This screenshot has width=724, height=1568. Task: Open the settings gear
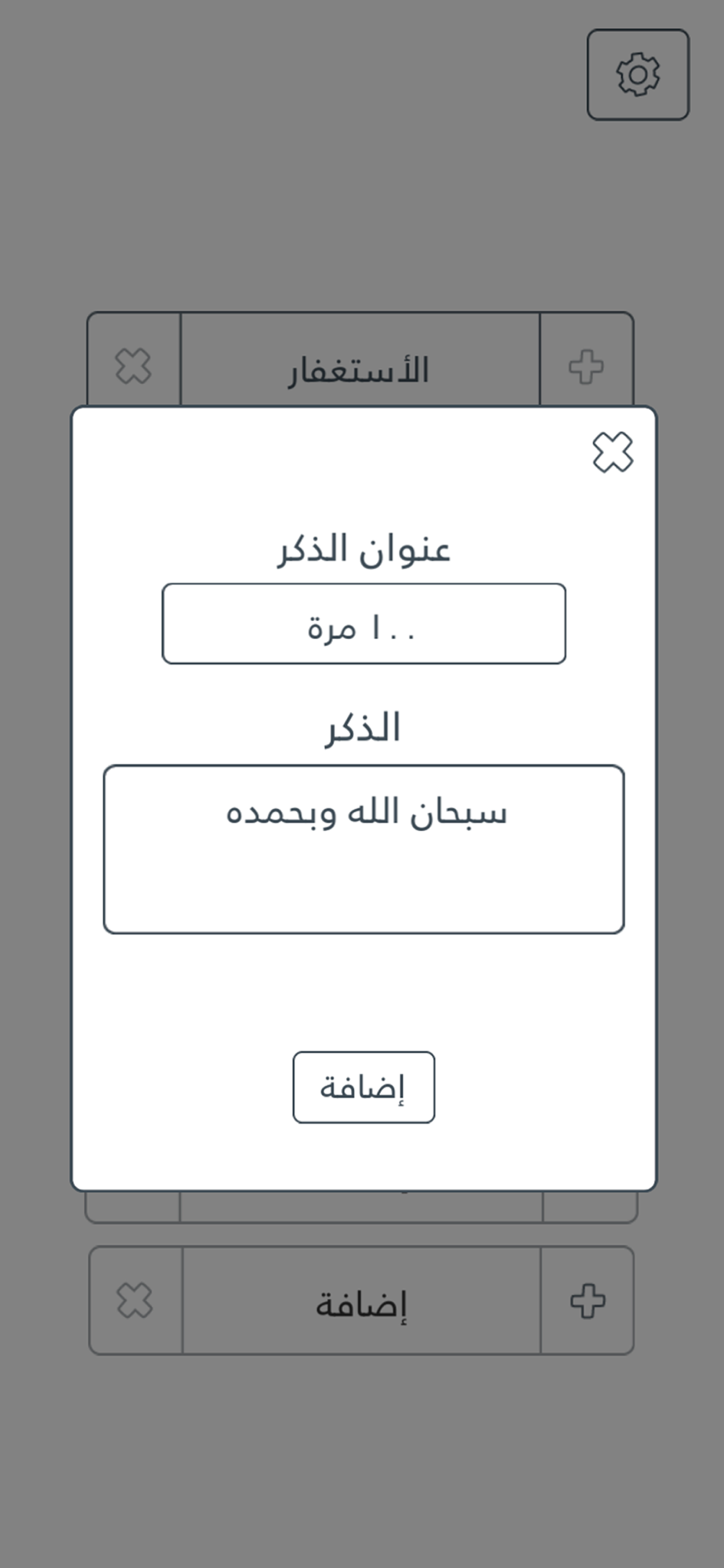tap(638, 74)
